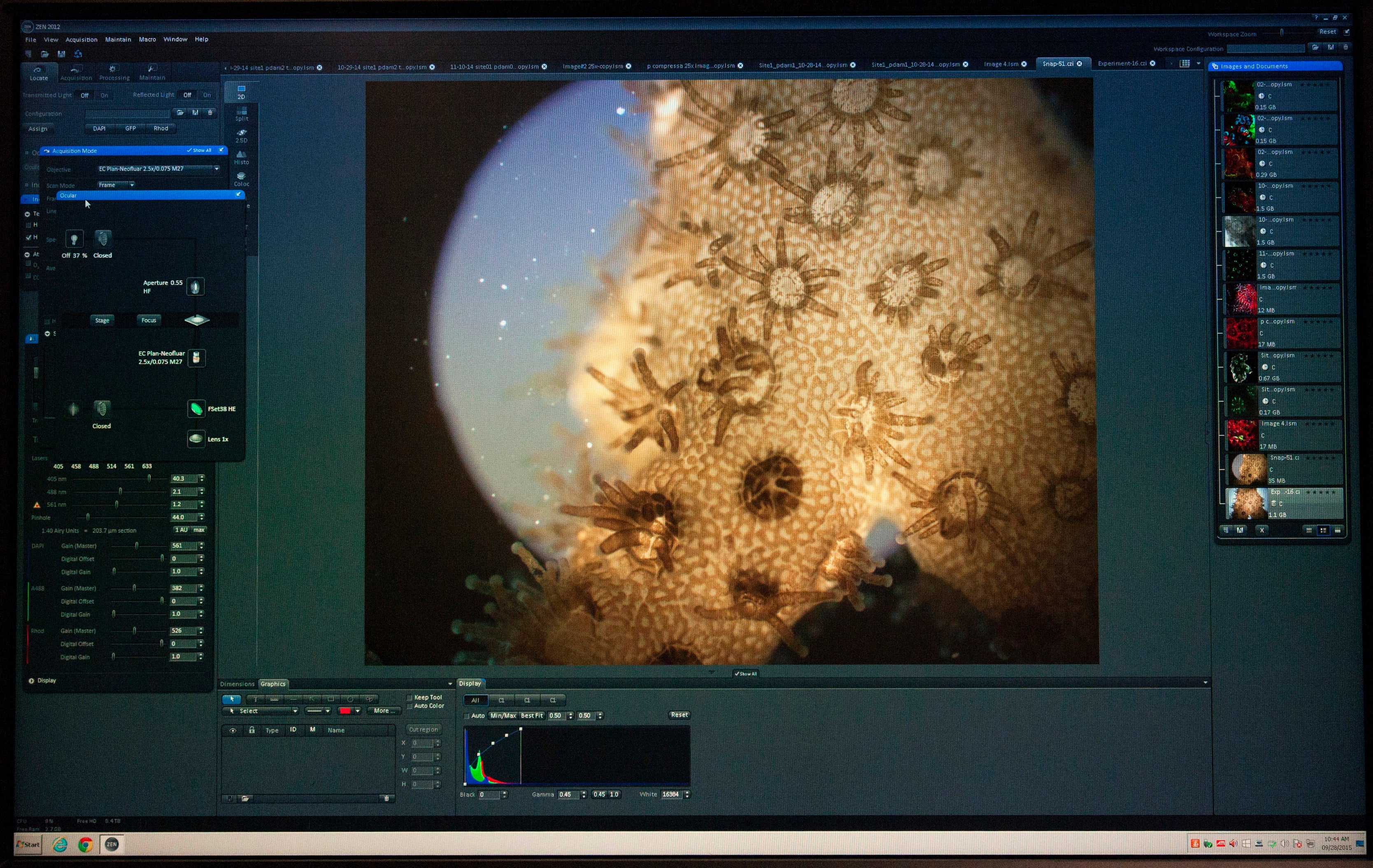Open the 2D view icon

[241, 92]
